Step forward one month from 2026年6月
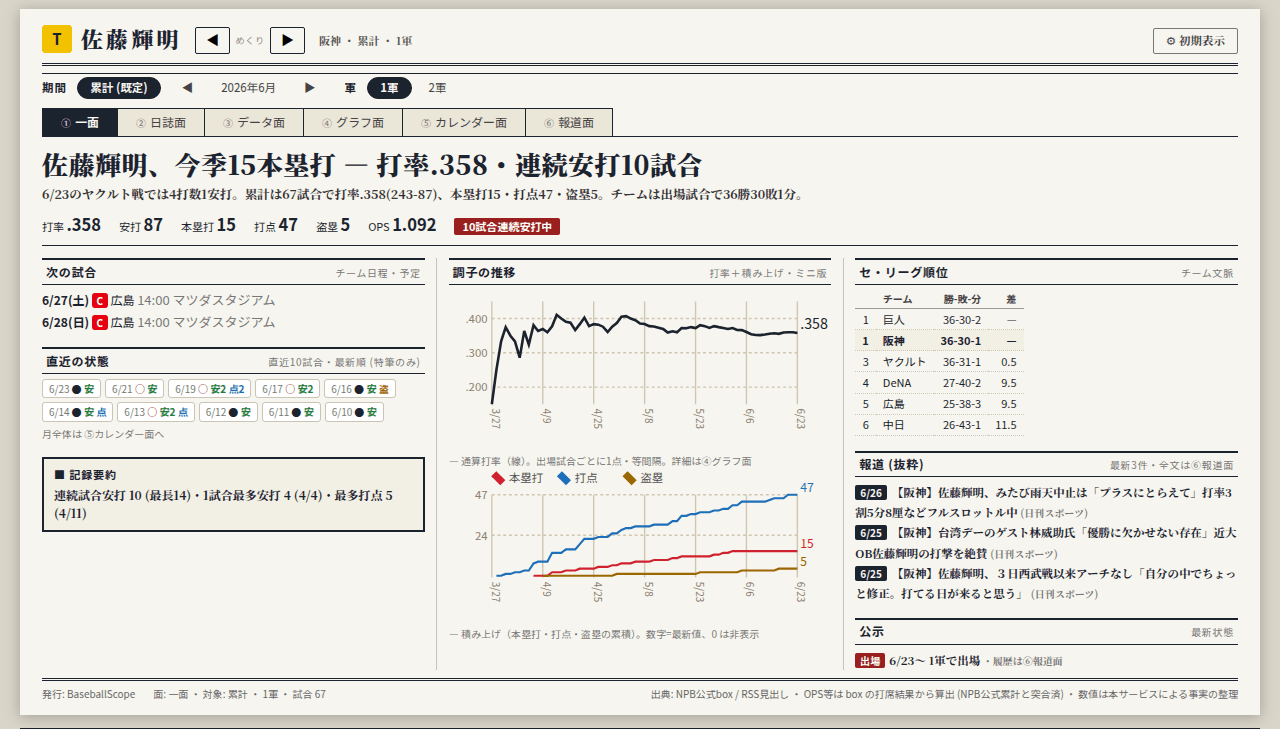 pyautogui.click(x=310, y=88)
